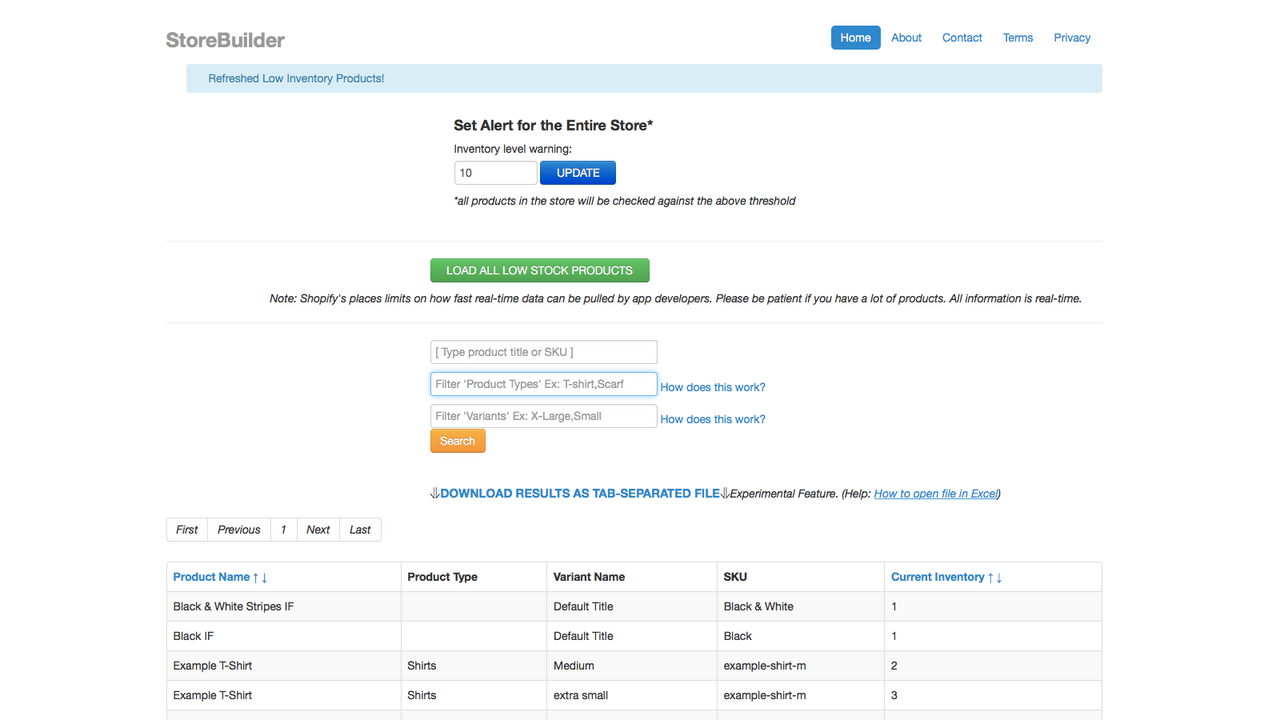This screenshot has width=1280, height=720.
Task: Go to the Next page
Action: [318, 530]
